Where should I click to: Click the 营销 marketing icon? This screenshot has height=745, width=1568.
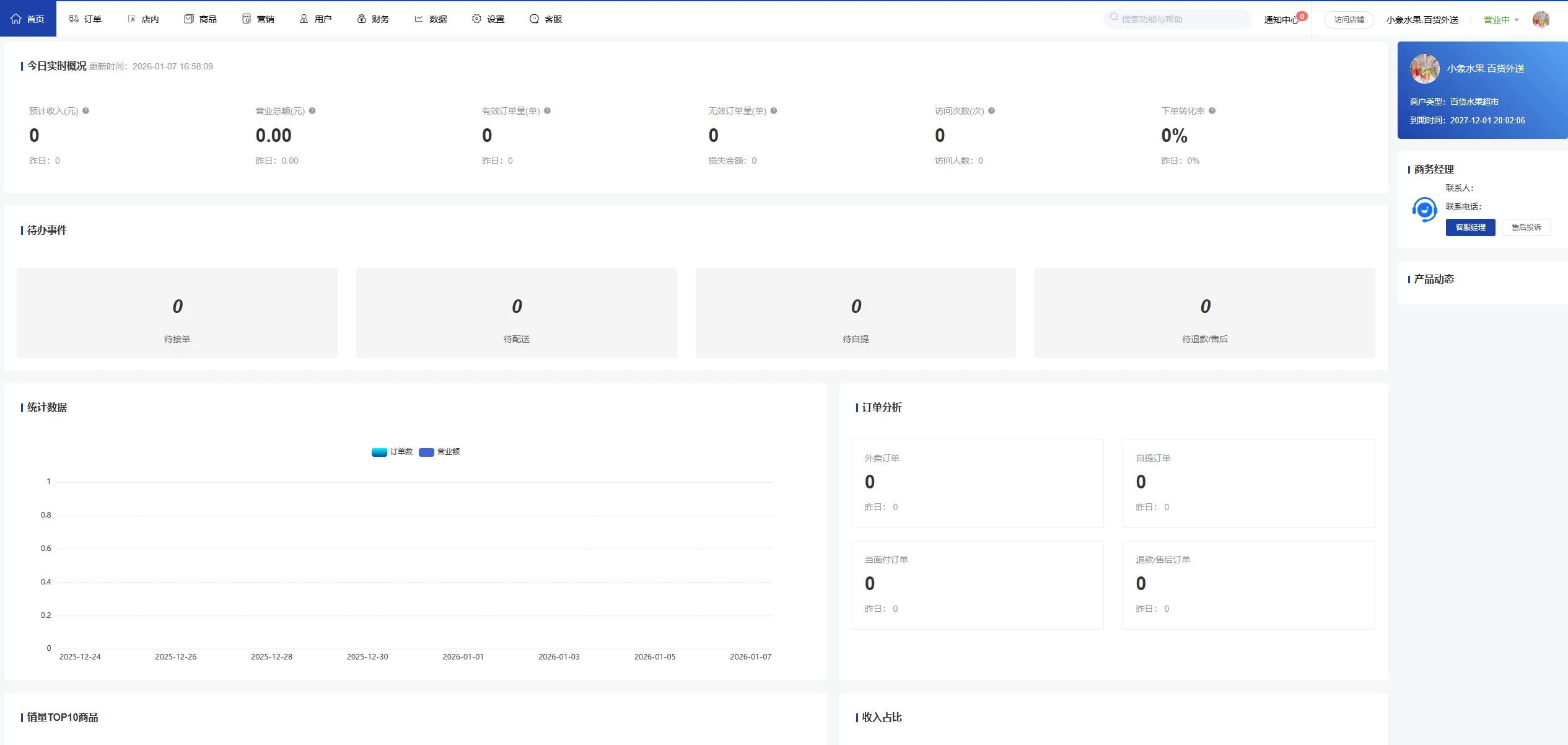(x=247, y=19)
